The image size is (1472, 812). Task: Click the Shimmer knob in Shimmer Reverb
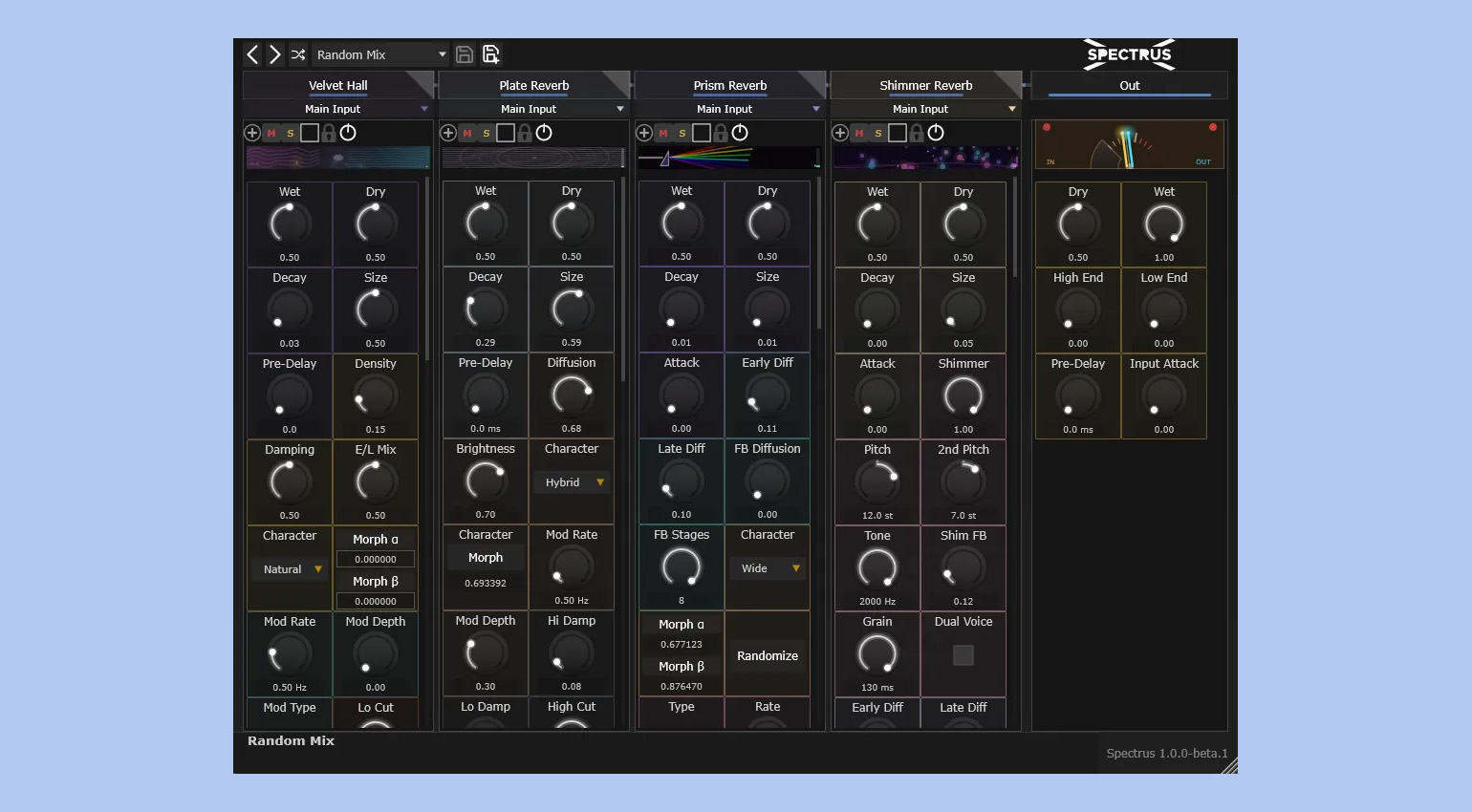(x=963, y=395)
